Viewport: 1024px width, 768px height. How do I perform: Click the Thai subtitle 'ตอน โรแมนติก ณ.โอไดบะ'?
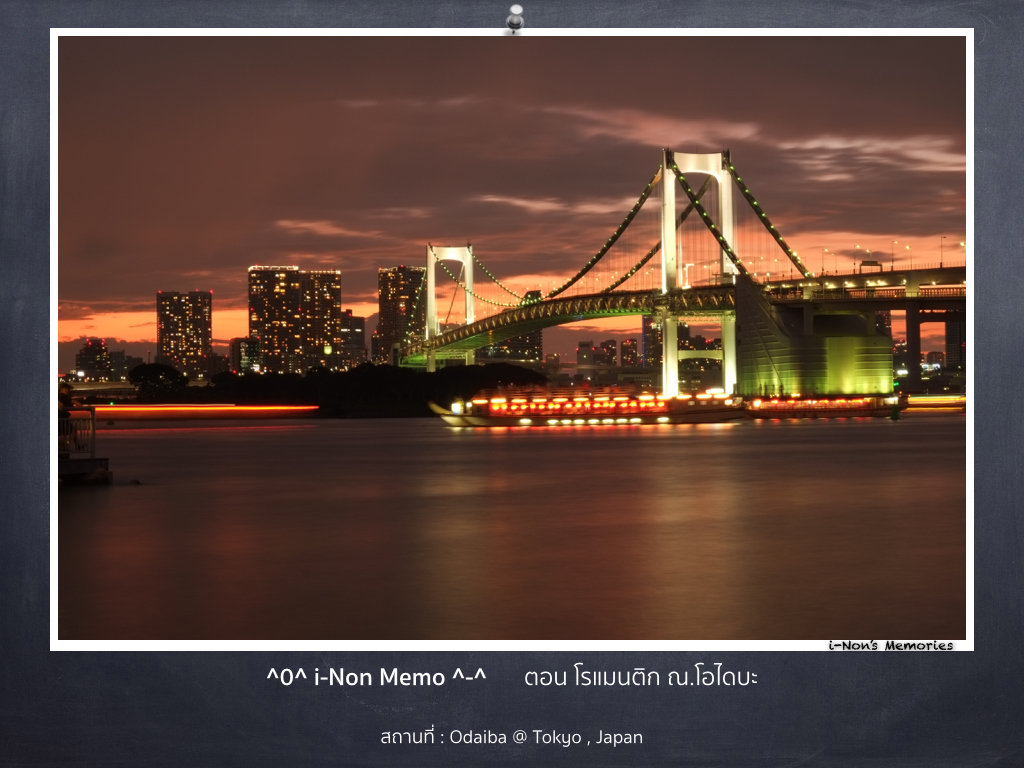(x=641, y=677)
